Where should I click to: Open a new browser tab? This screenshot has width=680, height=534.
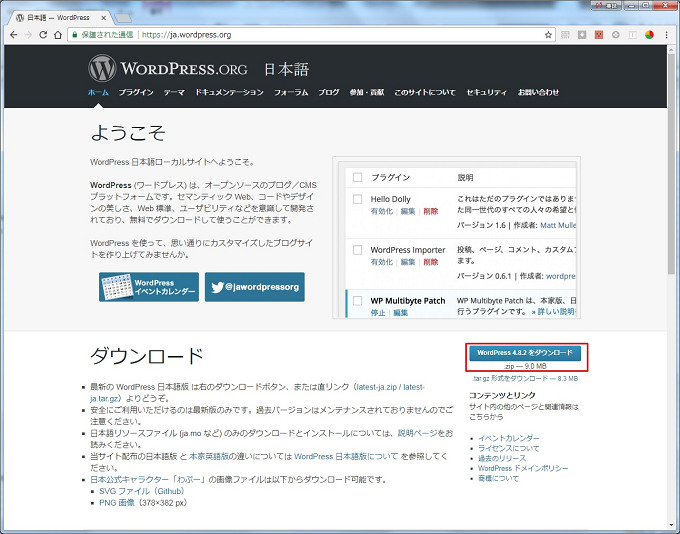tap(123, 18)
